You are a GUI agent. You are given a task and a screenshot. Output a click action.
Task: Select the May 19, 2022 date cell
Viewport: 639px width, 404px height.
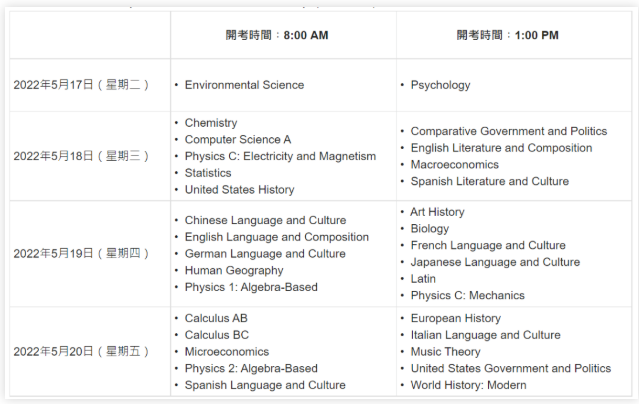81,253
